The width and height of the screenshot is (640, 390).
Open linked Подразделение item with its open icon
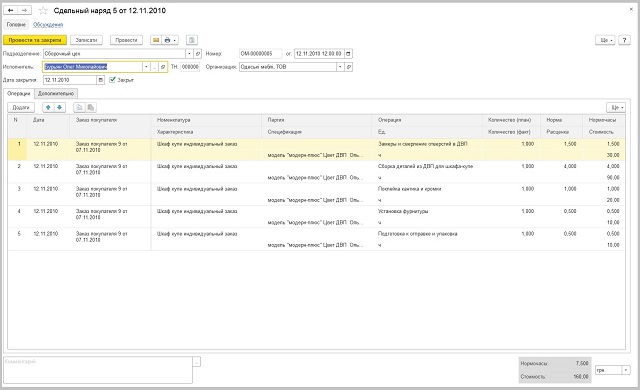198,53
